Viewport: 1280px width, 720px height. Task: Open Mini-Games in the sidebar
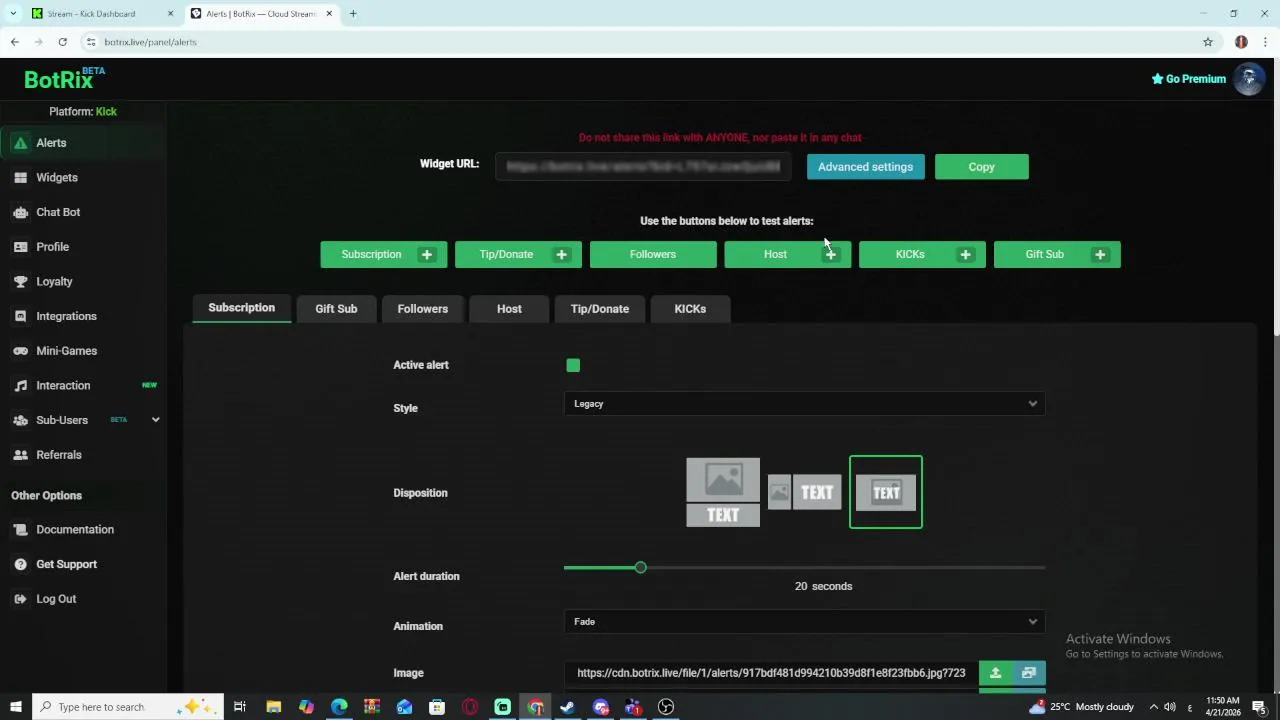83,351
